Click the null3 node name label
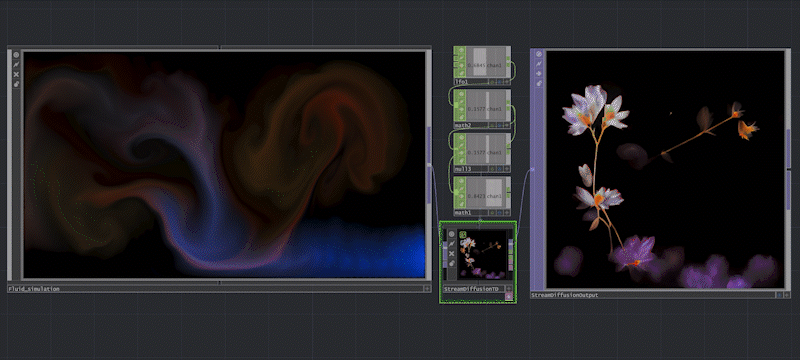 pyautogui.click(x=462, y=168)
